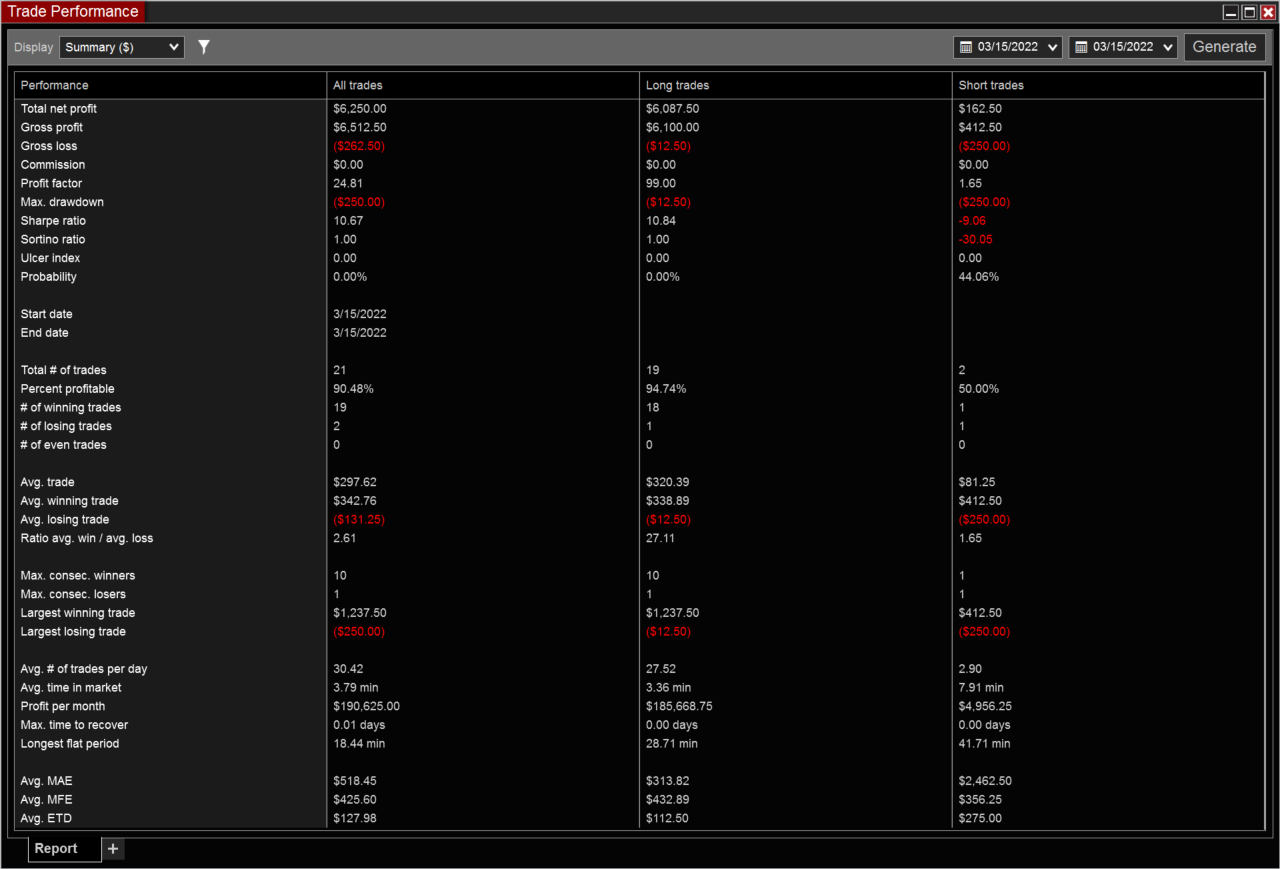Close the Trade Performance window
Screen dimensions: 1280x869
[x=1267, y=12]
